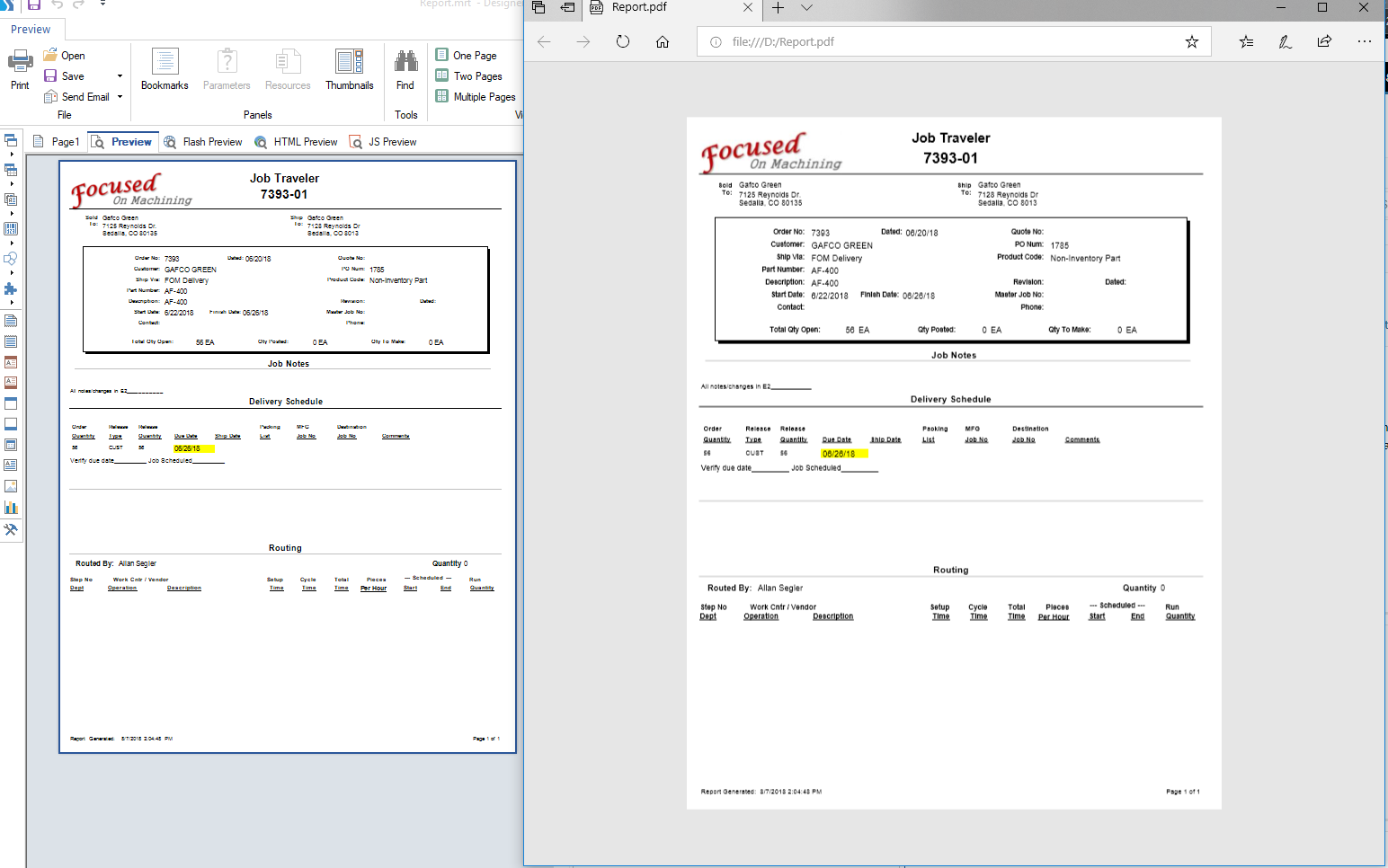Go to browser home page
The width and height of the screenshot is (1388, 868).
pyautogui.click(x=663, y=41)
